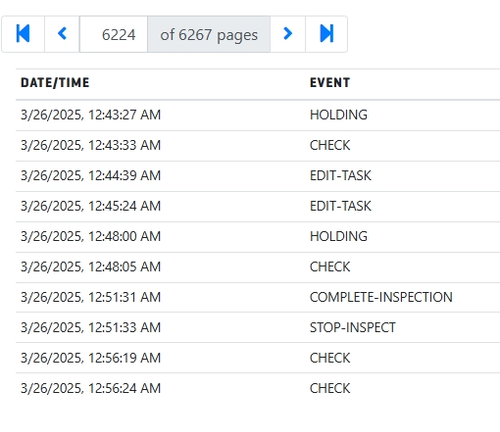Screen dimensions: 500x432
Task: Select the COMPLETE-INSPECTION event row
Action: pos(258,297)
